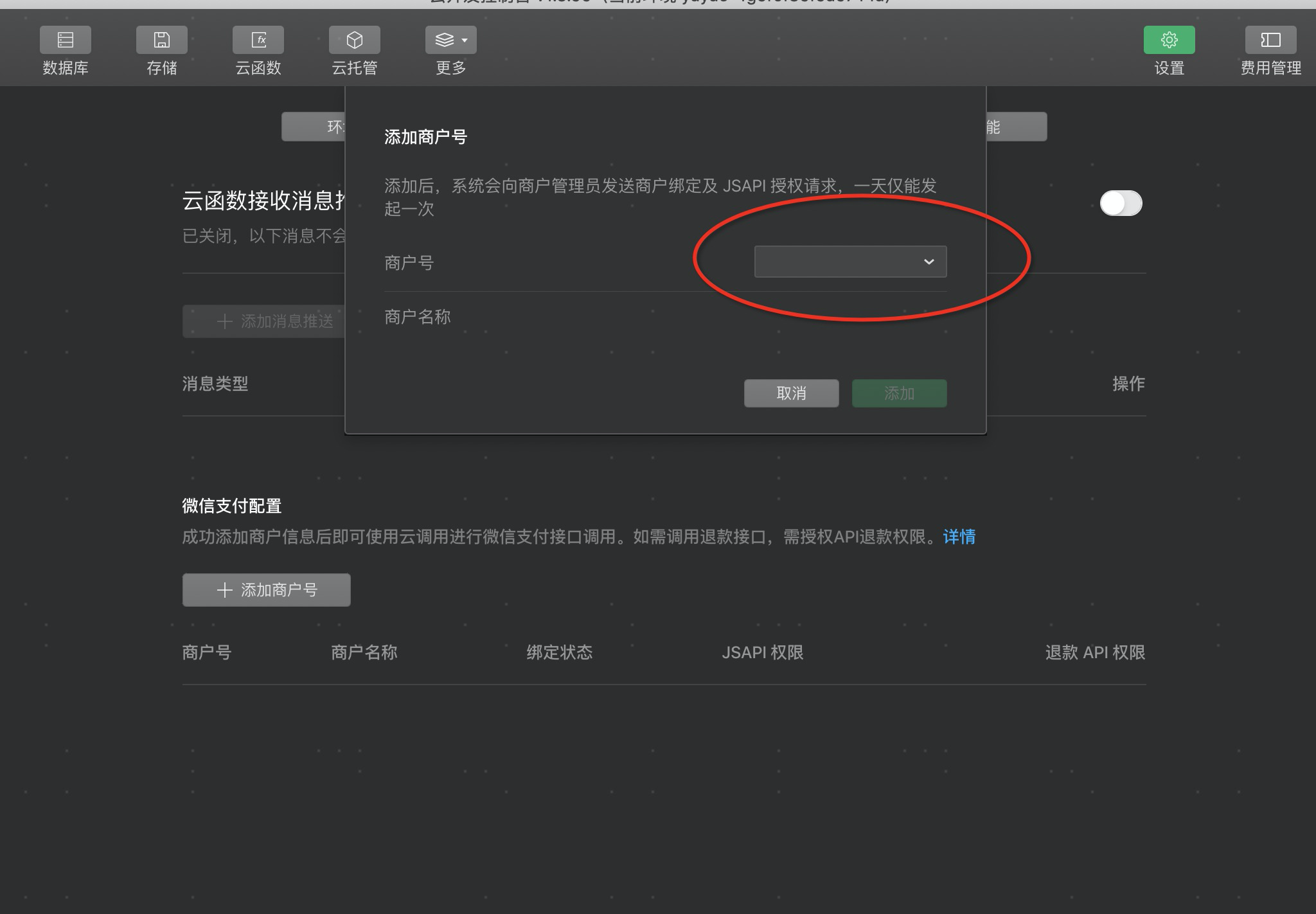Open the 云托管 cloud hosting cube icon
1316x914 pixels.
click(x=354, y=40)
